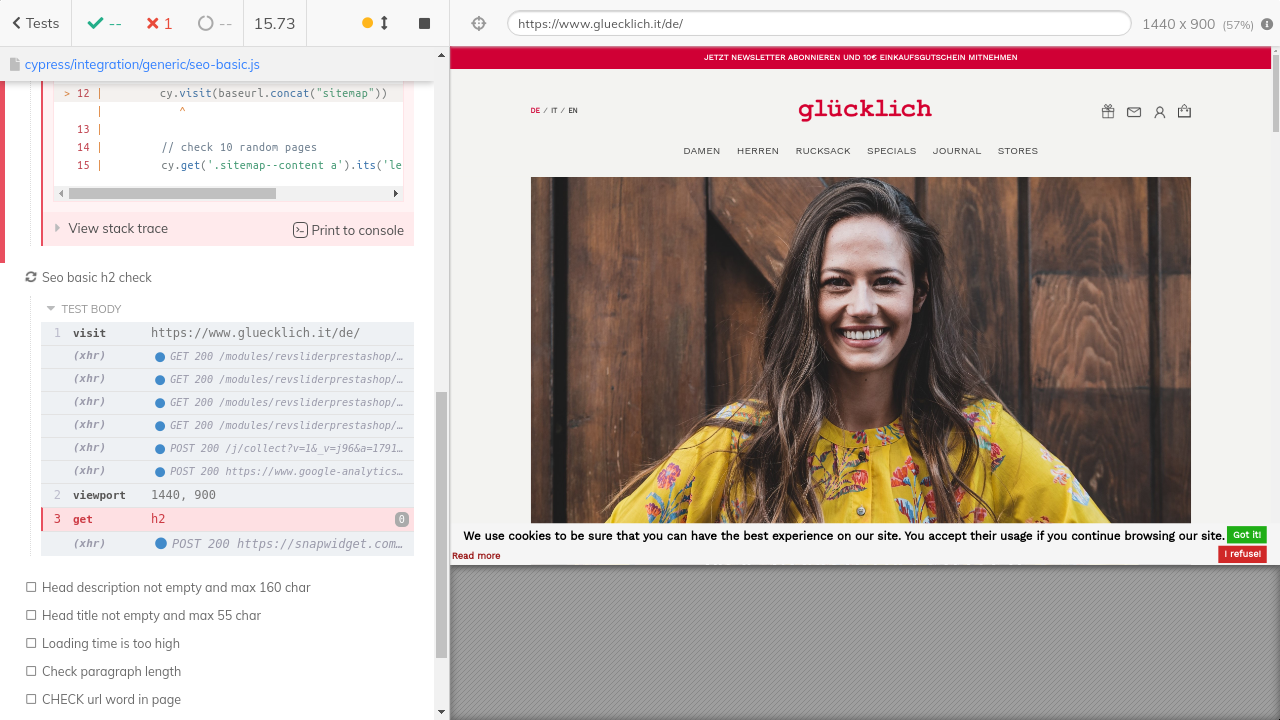Click the stop test run square icon
The width and height of the screenshot is (1280, 720).
(424, 23)
